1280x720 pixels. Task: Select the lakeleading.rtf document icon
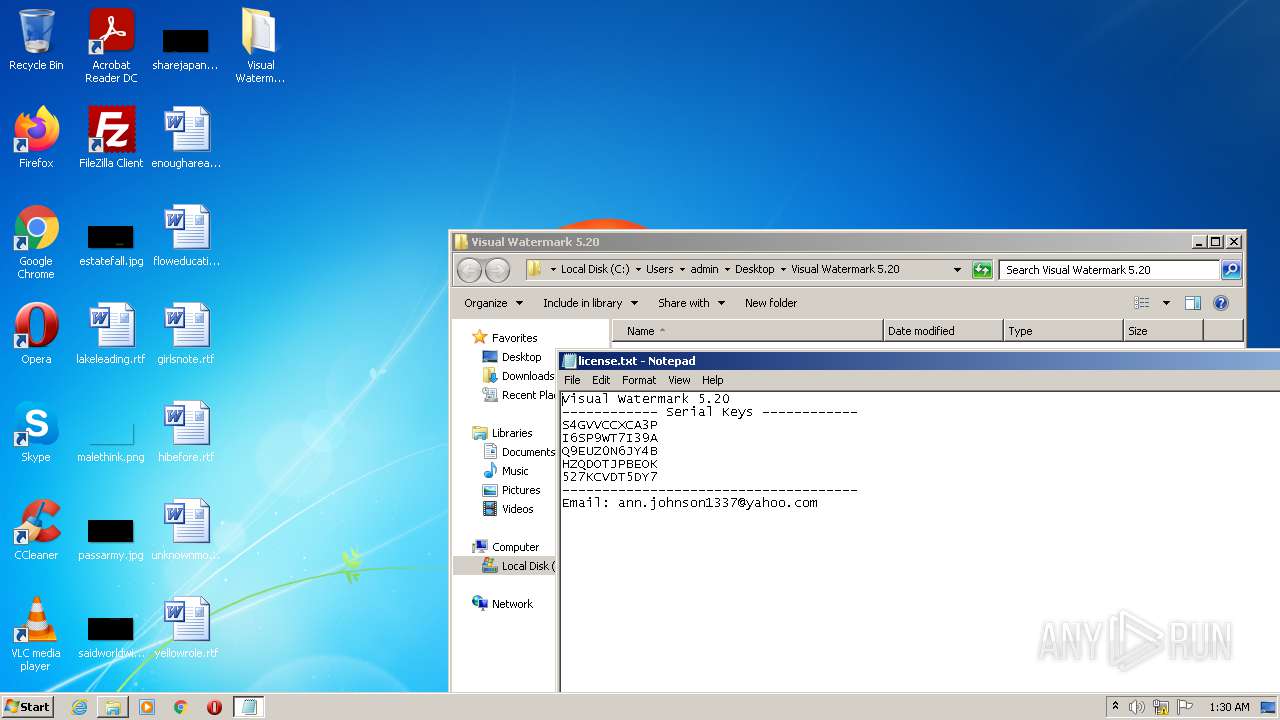(x=111, y=333)
